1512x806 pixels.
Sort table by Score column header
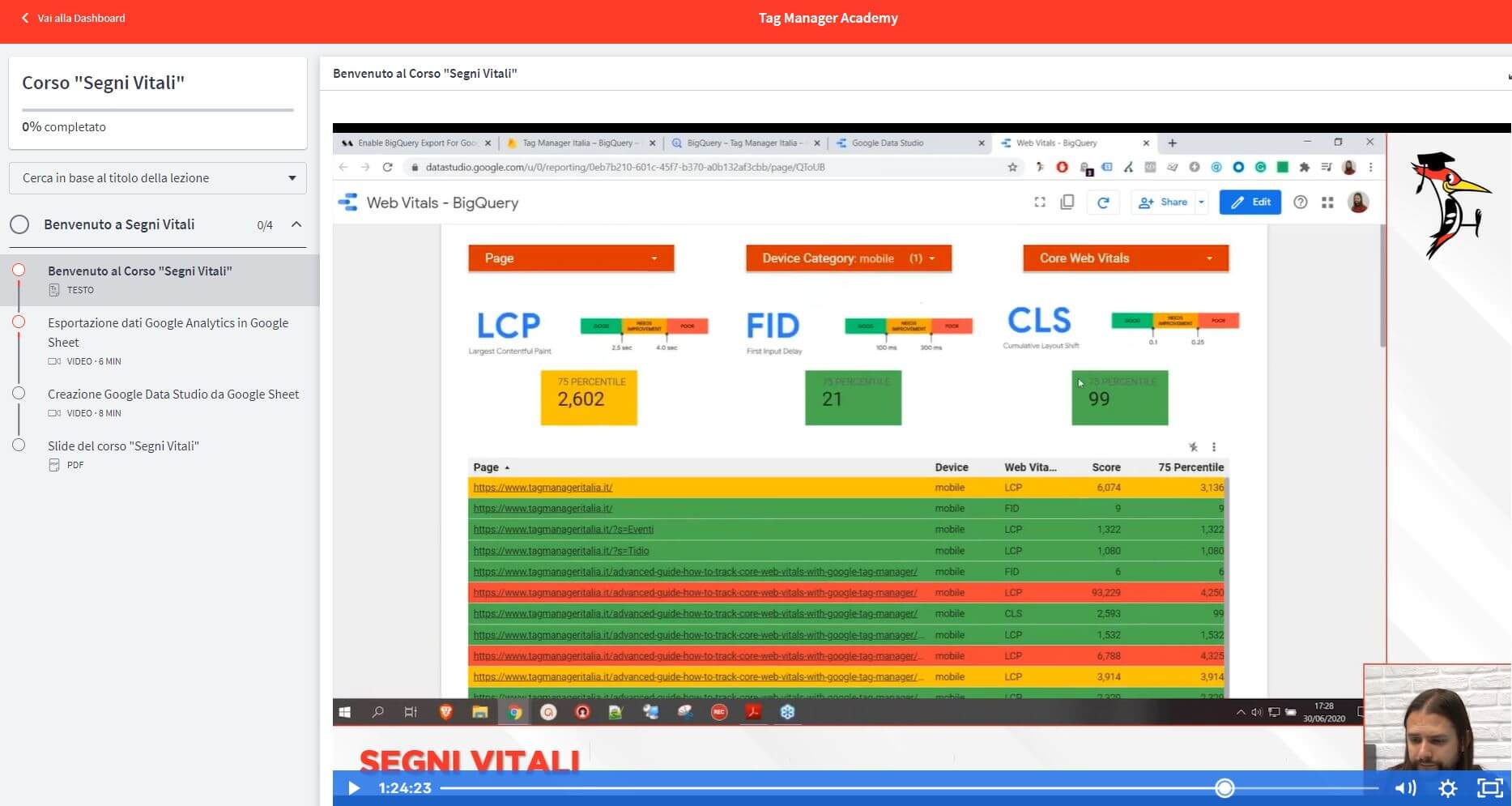(x=1106, y=467)
